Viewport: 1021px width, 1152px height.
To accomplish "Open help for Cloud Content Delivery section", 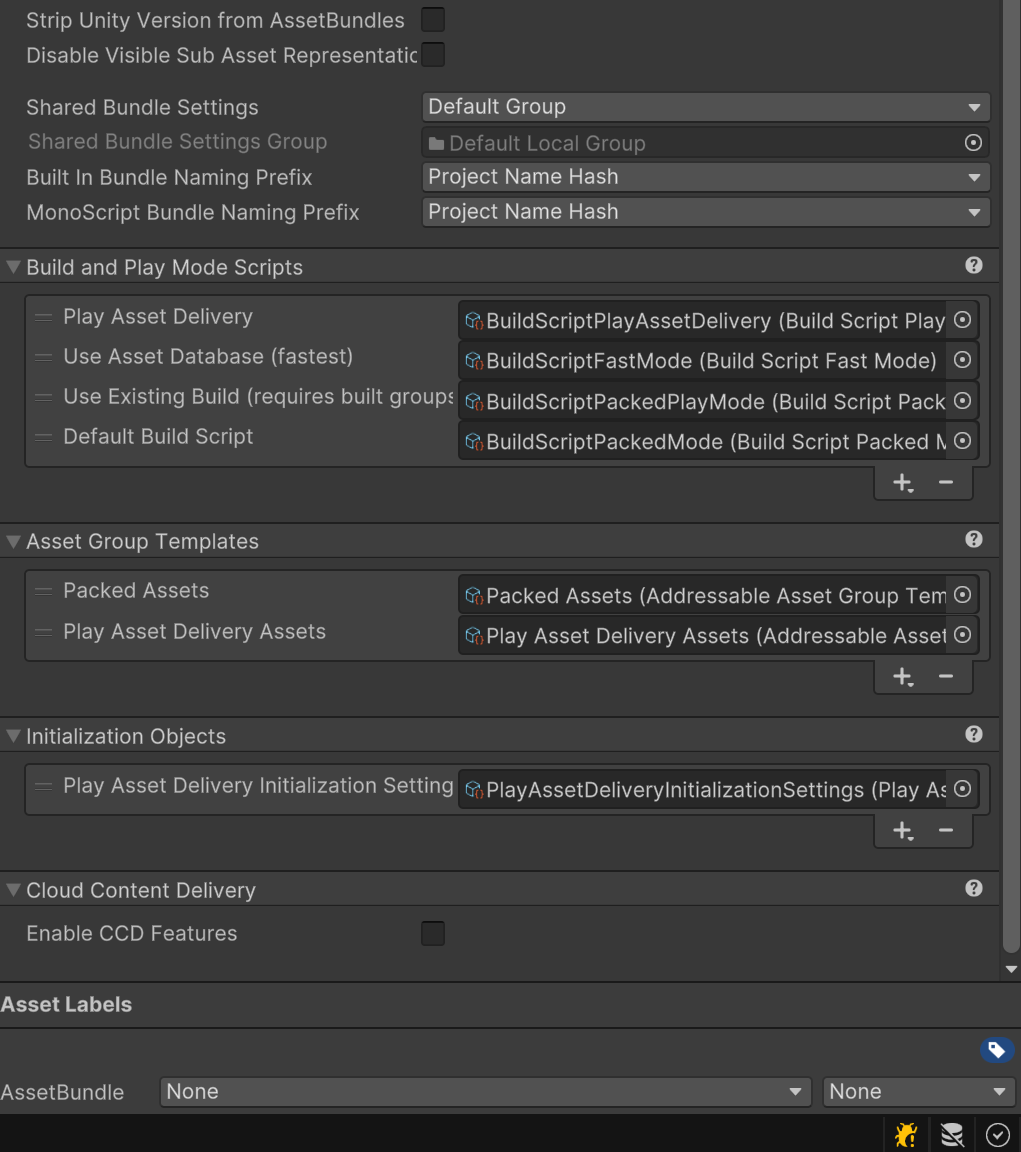I will pos(973,888).
